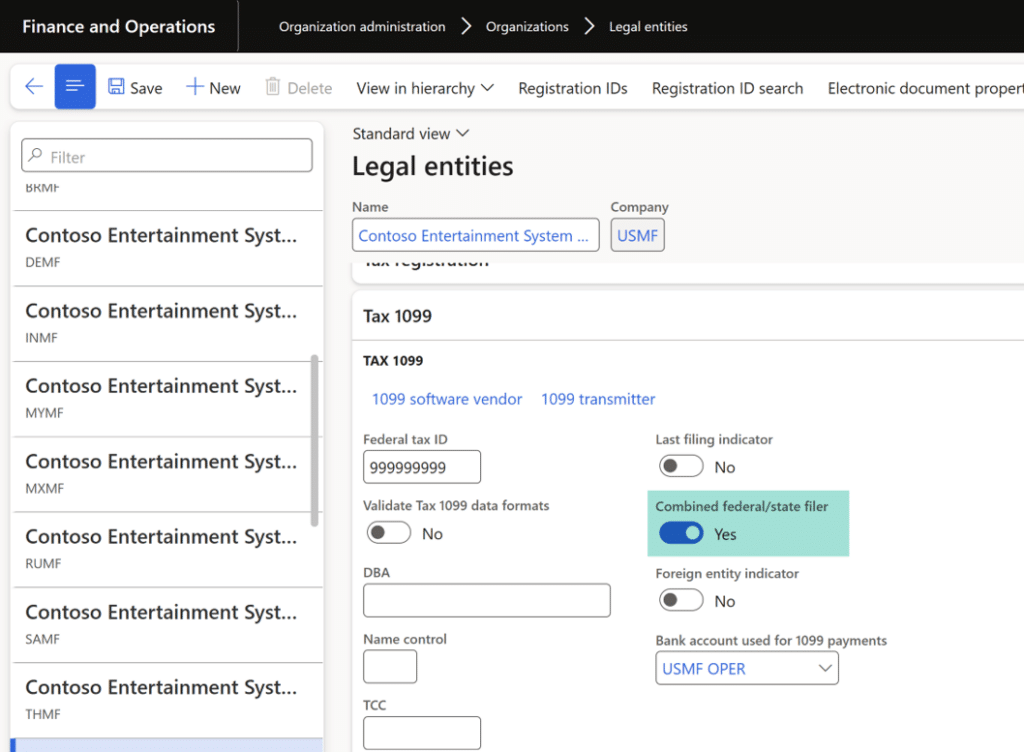Open Registration IDs menu item
The image size is (1024, 752).
click(x=572, y=88)
